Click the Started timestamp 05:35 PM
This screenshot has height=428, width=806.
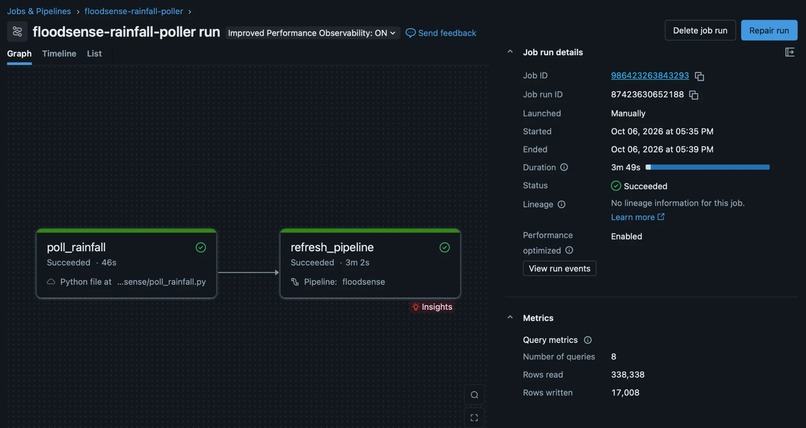662,132
